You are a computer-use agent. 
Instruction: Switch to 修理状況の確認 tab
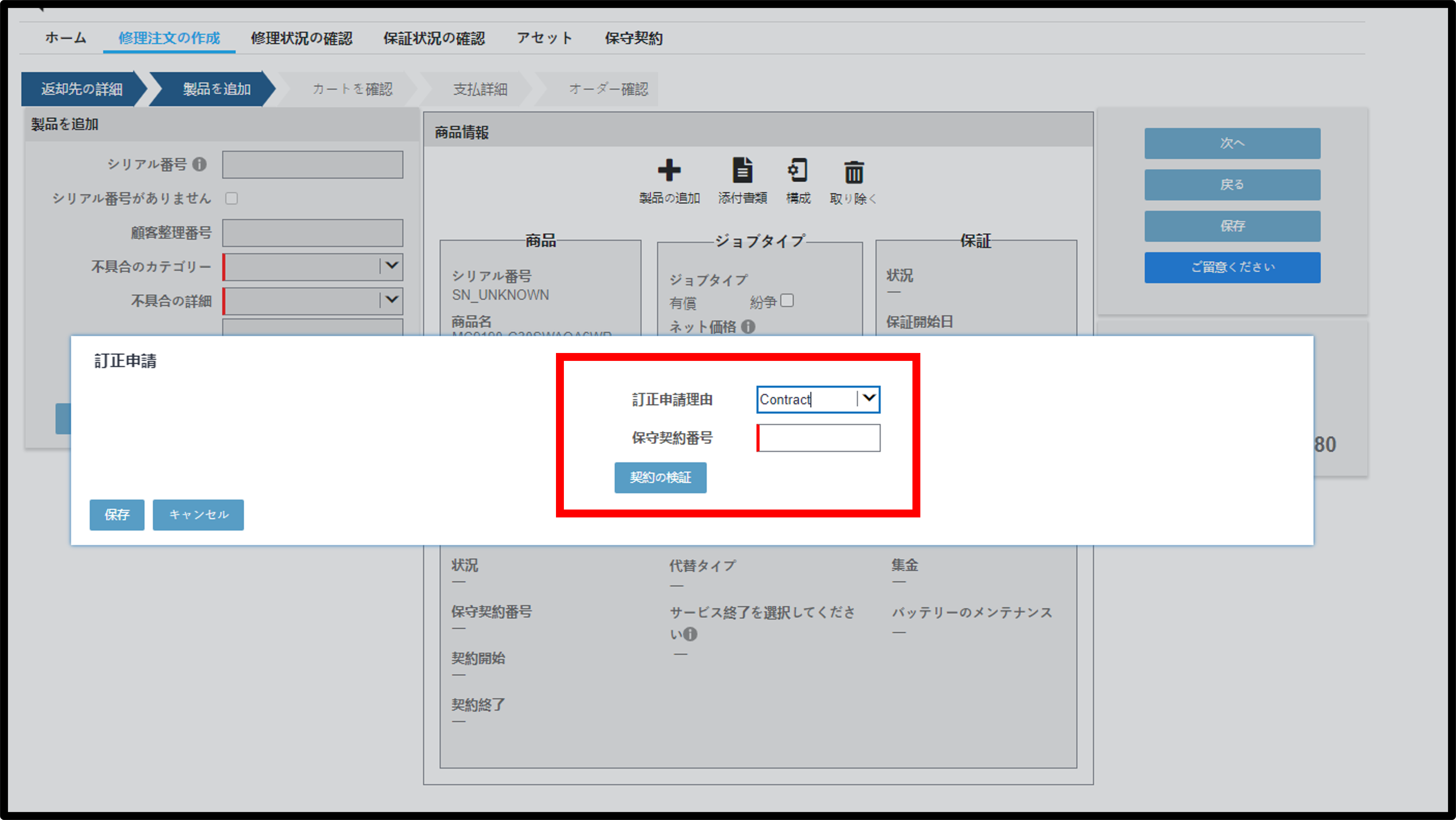301,38
